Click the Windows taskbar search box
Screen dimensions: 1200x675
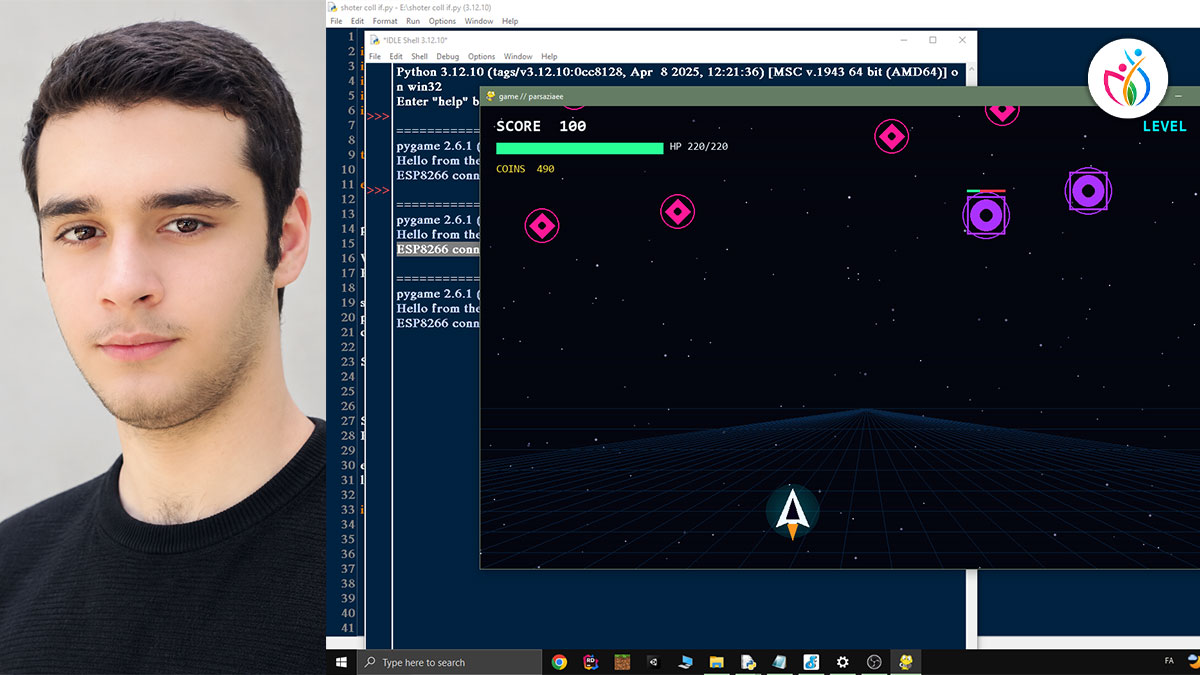click(448, 662)
